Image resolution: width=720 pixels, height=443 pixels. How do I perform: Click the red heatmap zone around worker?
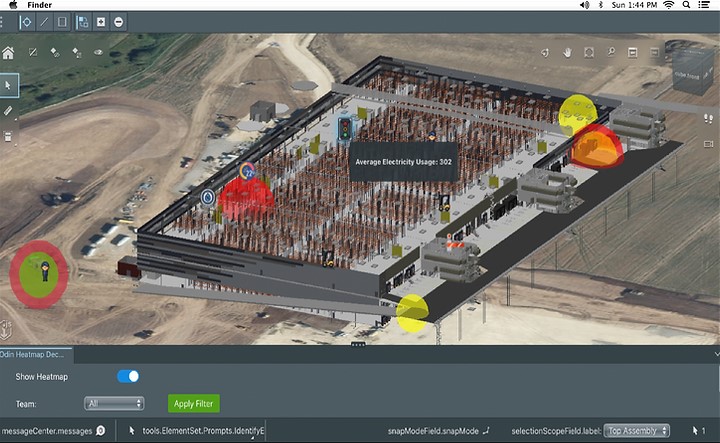coord(40,272)
